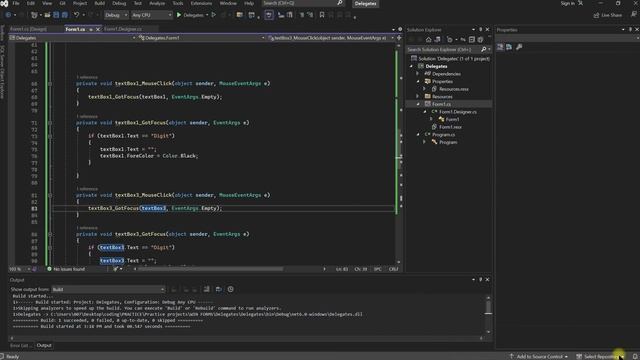Click Start Without Debugging outlined play icon

213,15
